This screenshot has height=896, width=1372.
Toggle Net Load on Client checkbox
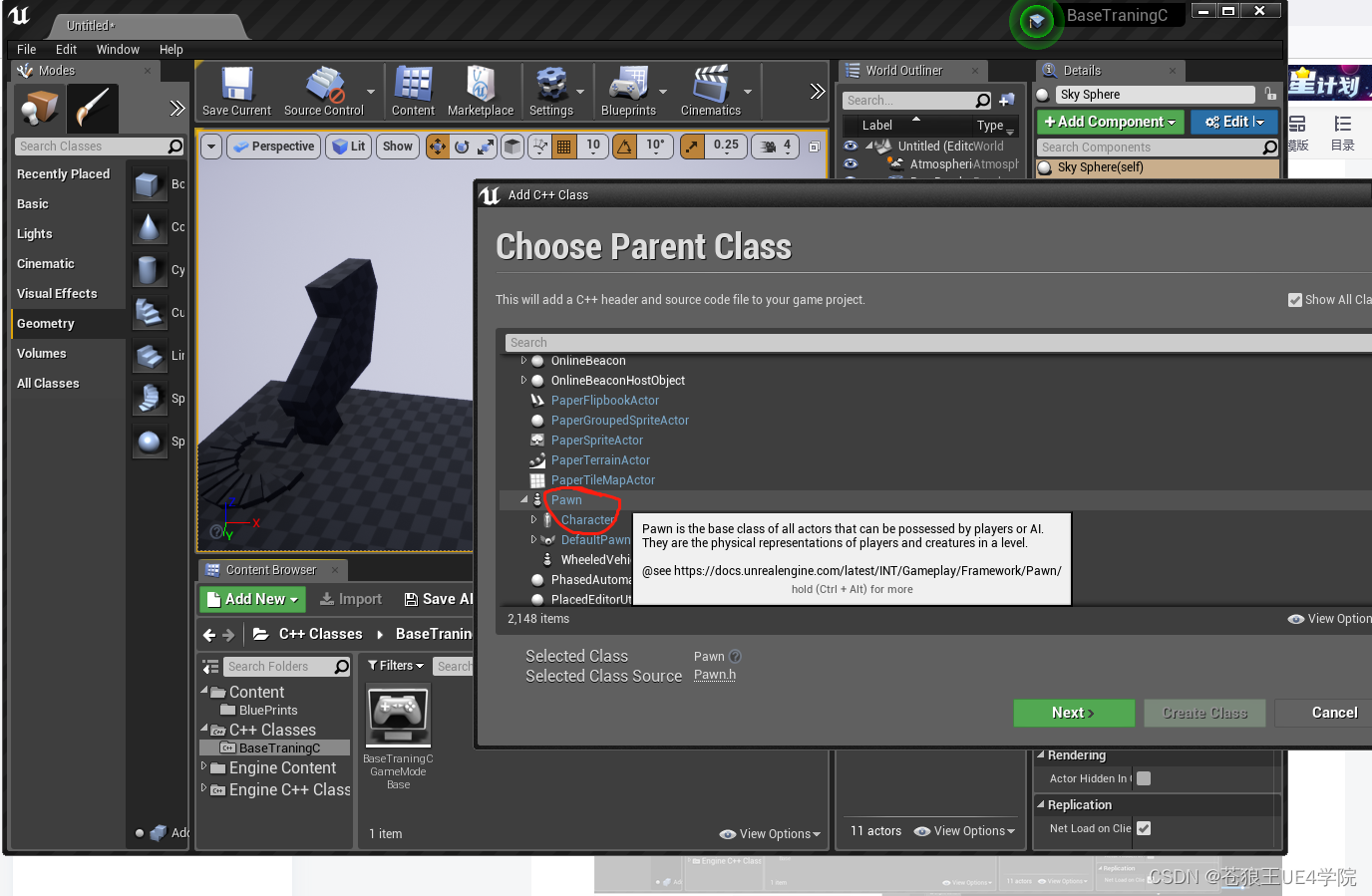(1144, 828)
